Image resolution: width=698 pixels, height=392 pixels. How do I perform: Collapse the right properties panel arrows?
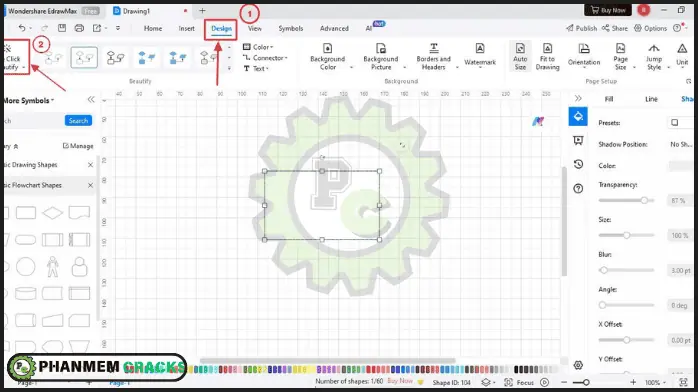click(x=578, y=98)
